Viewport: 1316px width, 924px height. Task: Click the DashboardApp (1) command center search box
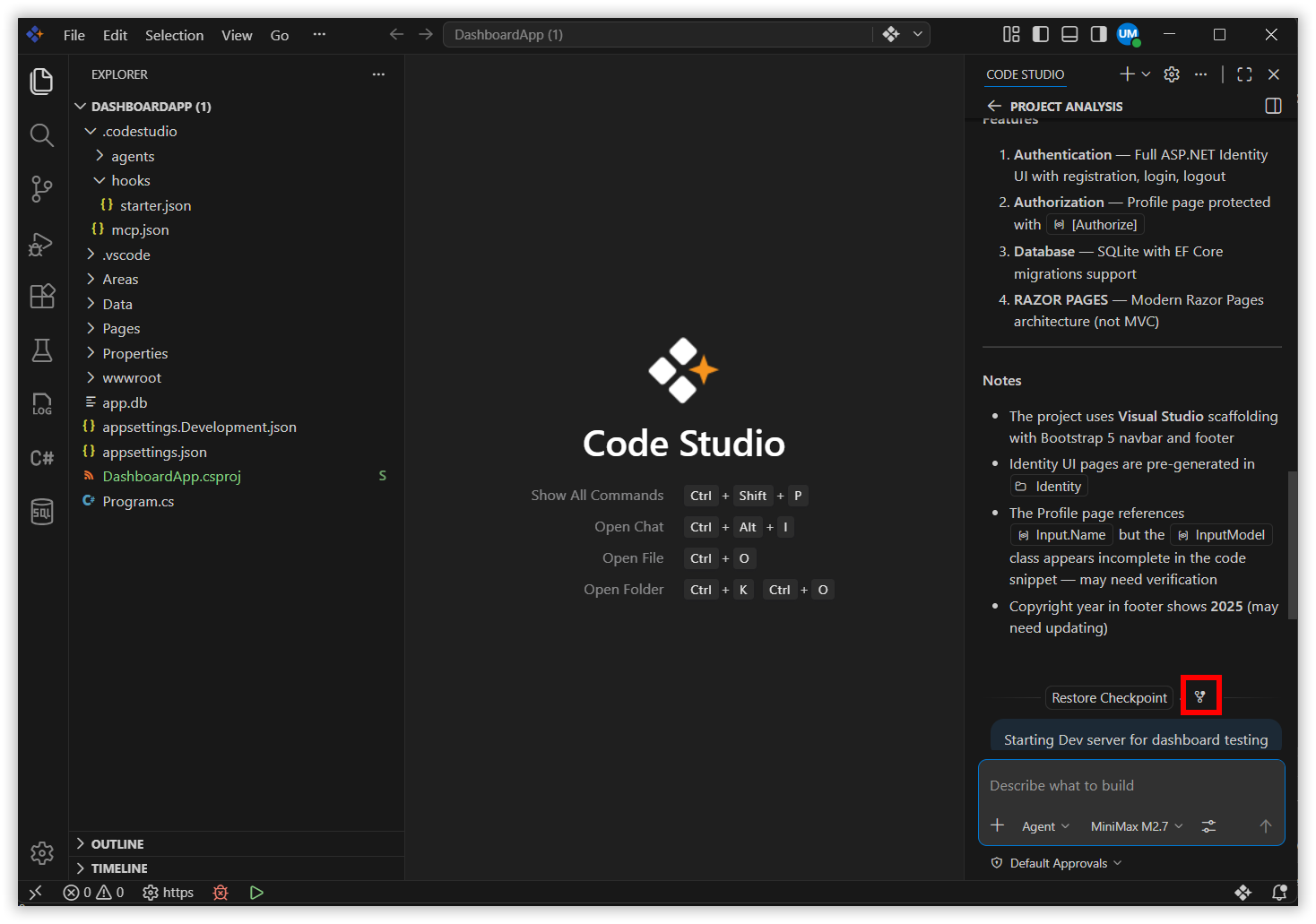click(658, 34)
